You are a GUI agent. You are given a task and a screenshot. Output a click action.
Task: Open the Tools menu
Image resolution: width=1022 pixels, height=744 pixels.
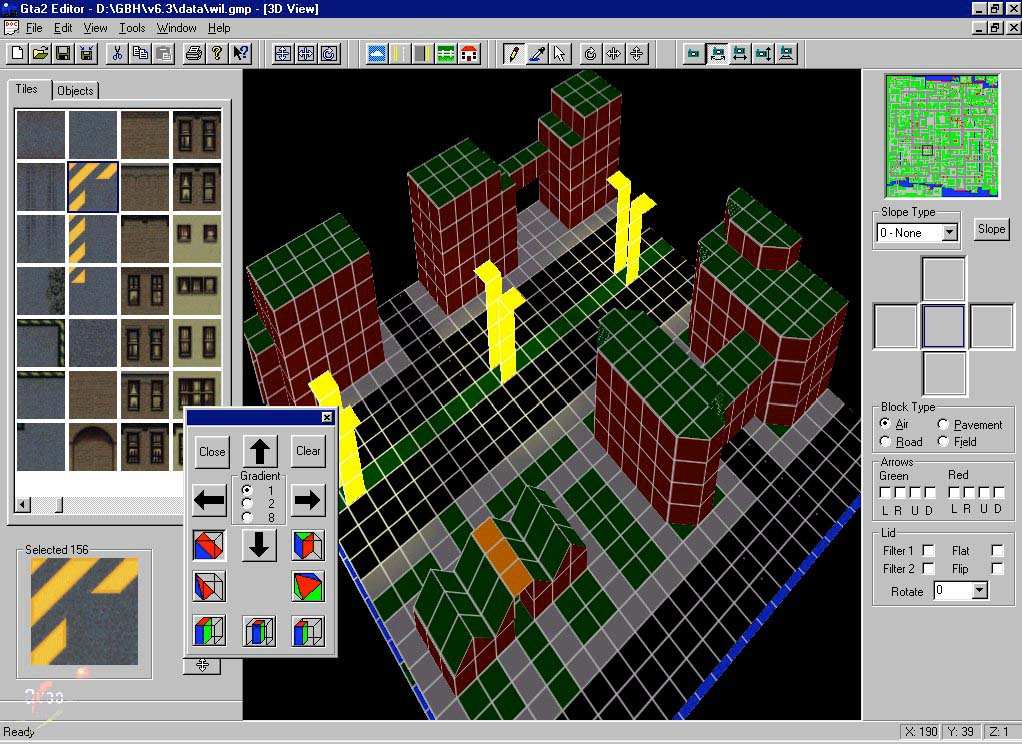(x=132, y=28)
